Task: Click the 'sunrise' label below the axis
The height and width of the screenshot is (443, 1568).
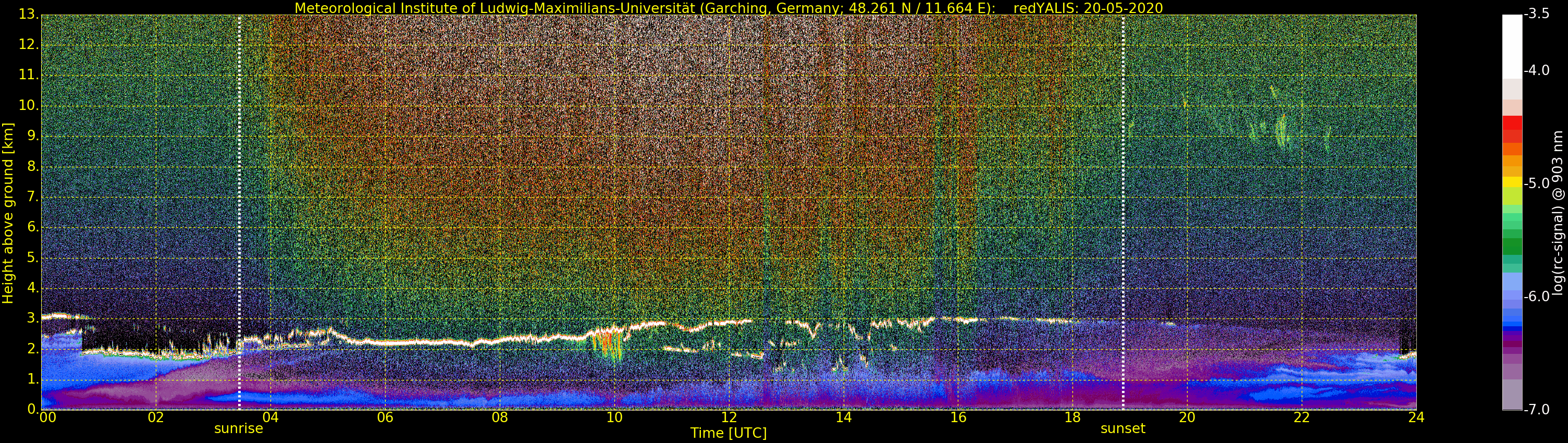Action: (239, 428)
